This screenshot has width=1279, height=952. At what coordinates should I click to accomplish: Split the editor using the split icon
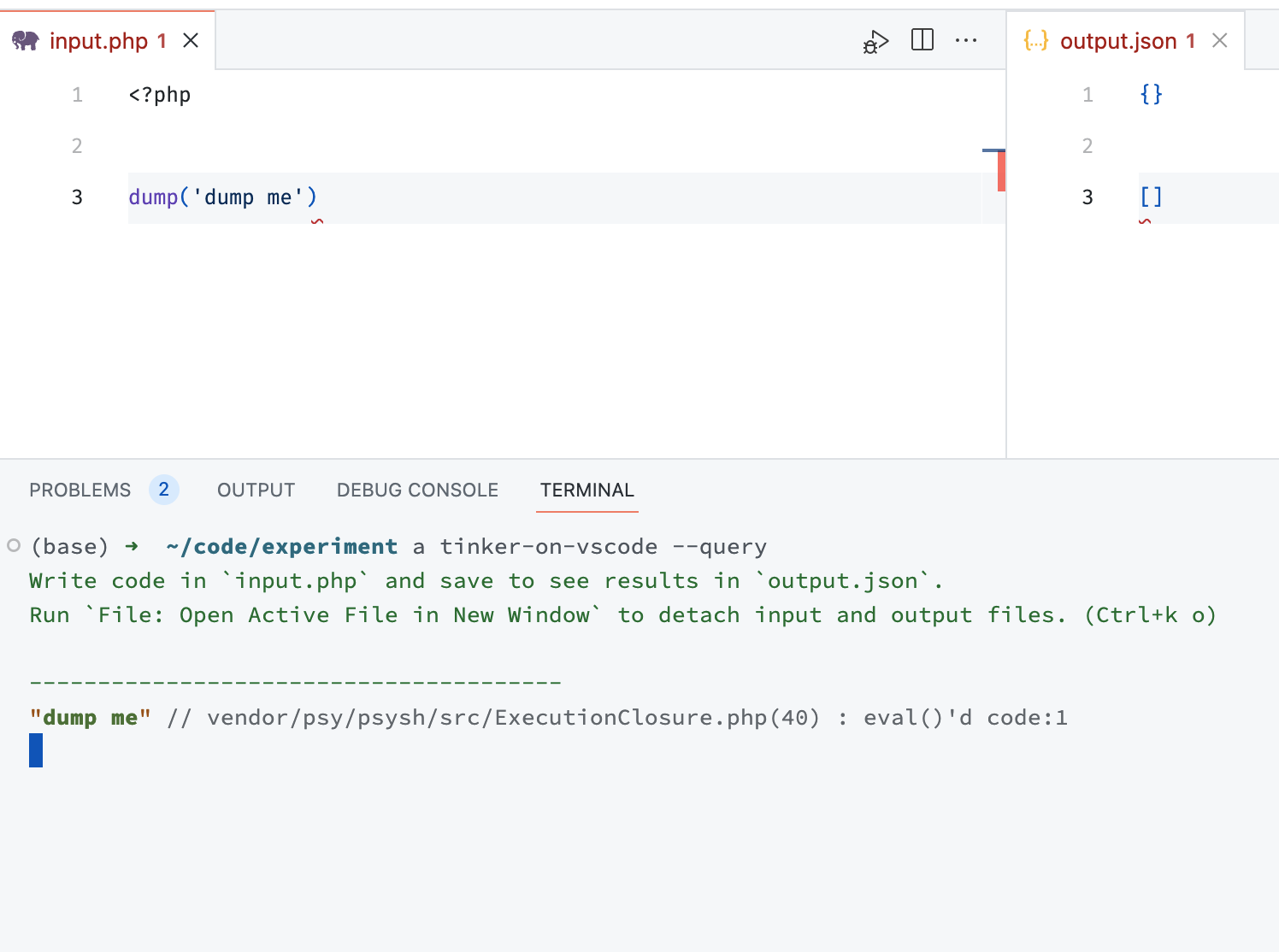click(922, 39)
